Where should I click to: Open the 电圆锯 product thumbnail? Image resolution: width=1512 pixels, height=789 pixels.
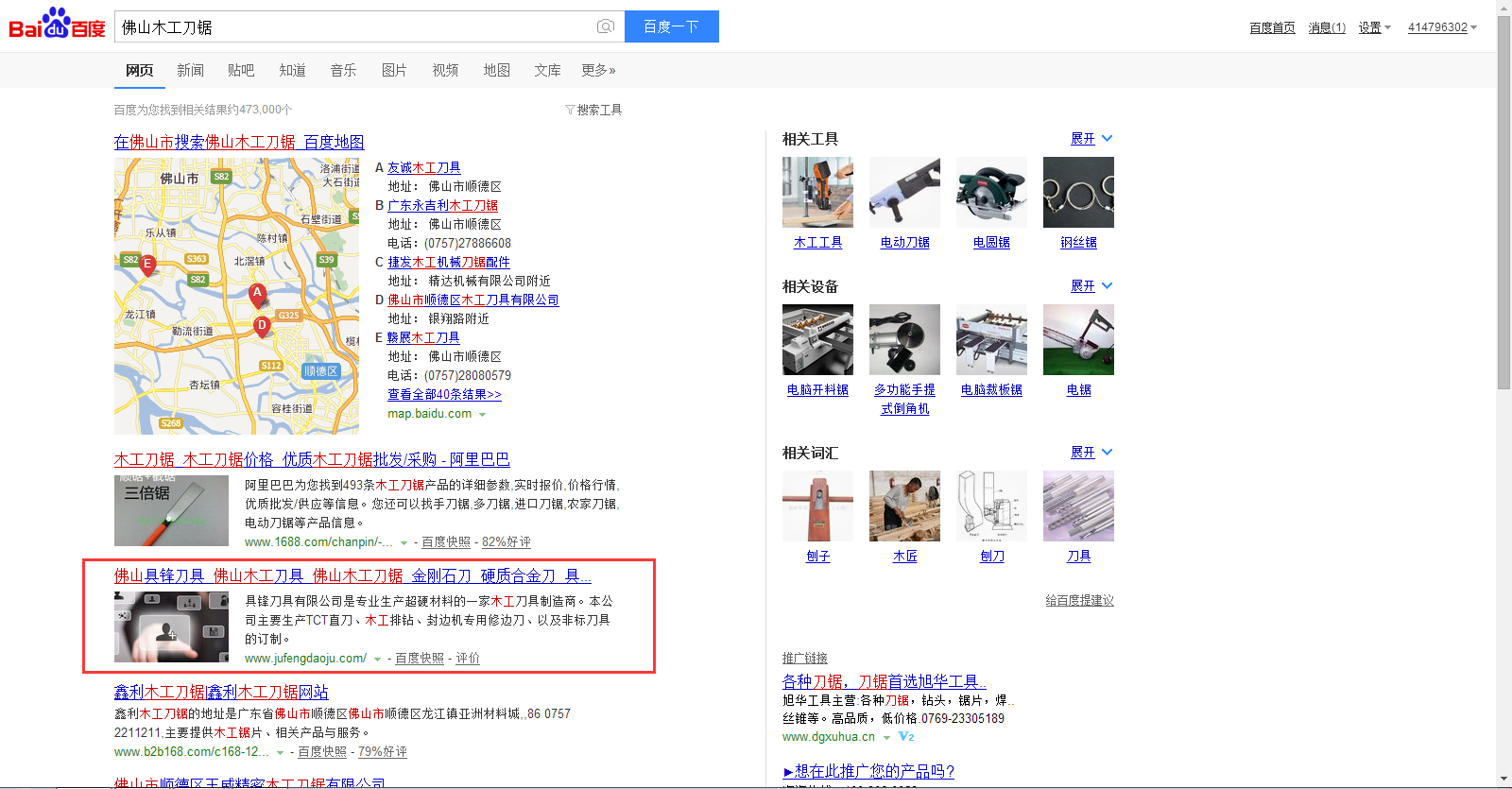click(991, 193)
